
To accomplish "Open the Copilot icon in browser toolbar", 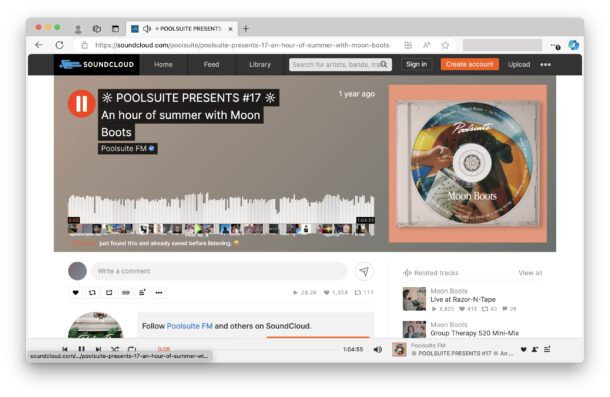I will coord(573,45).
